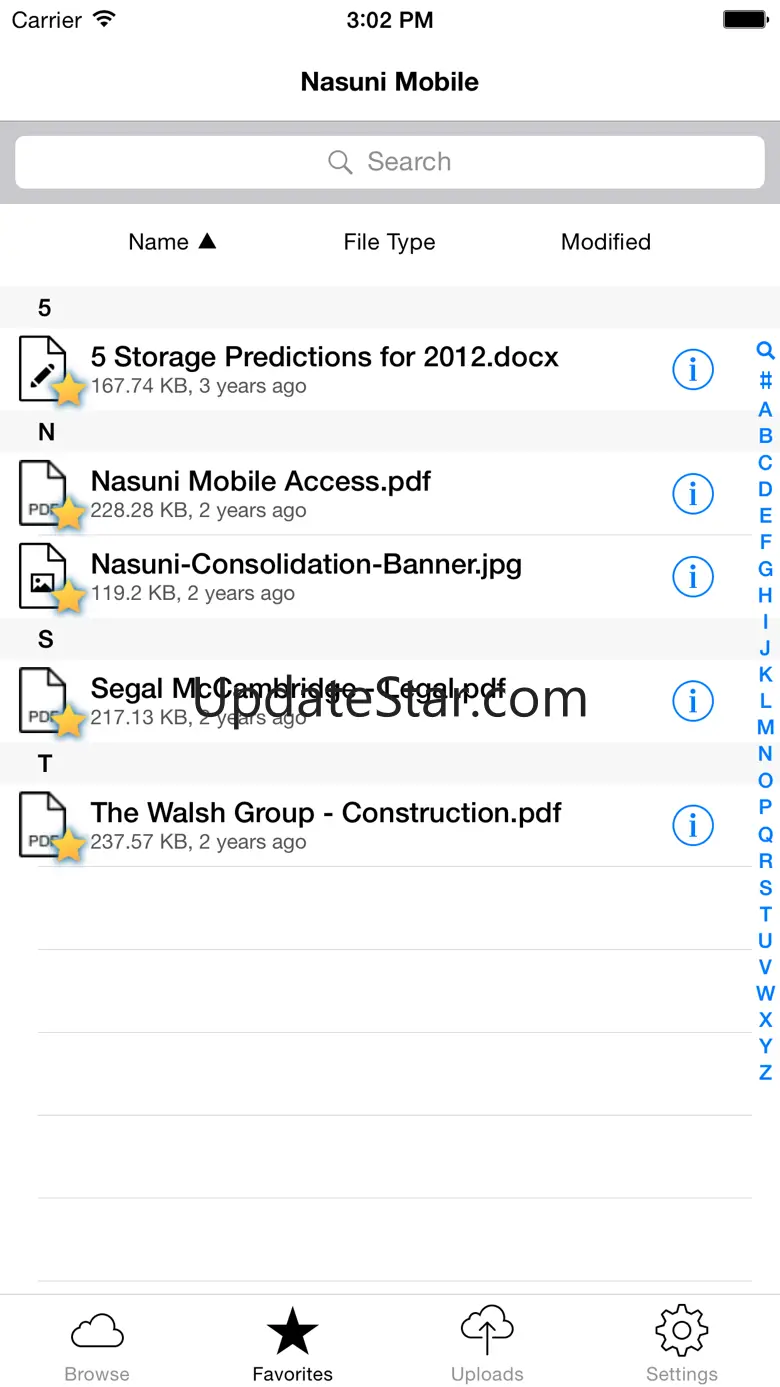780x1387 pixels.
Task: Show info for Nasuni Mobile Access.pdf
Action: tap(692, 494)
